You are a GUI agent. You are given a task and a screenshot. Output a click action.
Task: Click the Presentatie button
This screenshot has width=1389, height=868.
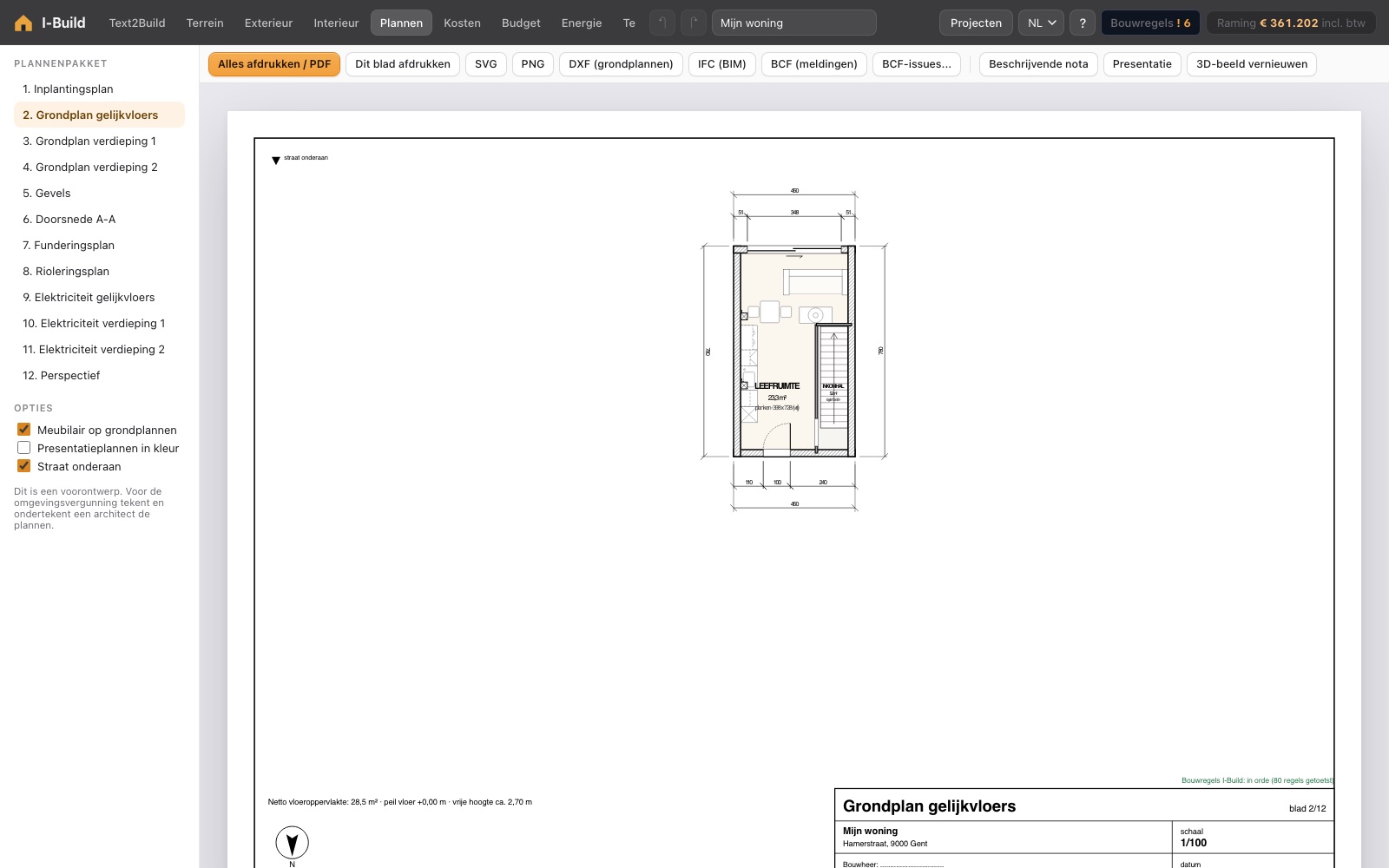tap(1142, 64)
